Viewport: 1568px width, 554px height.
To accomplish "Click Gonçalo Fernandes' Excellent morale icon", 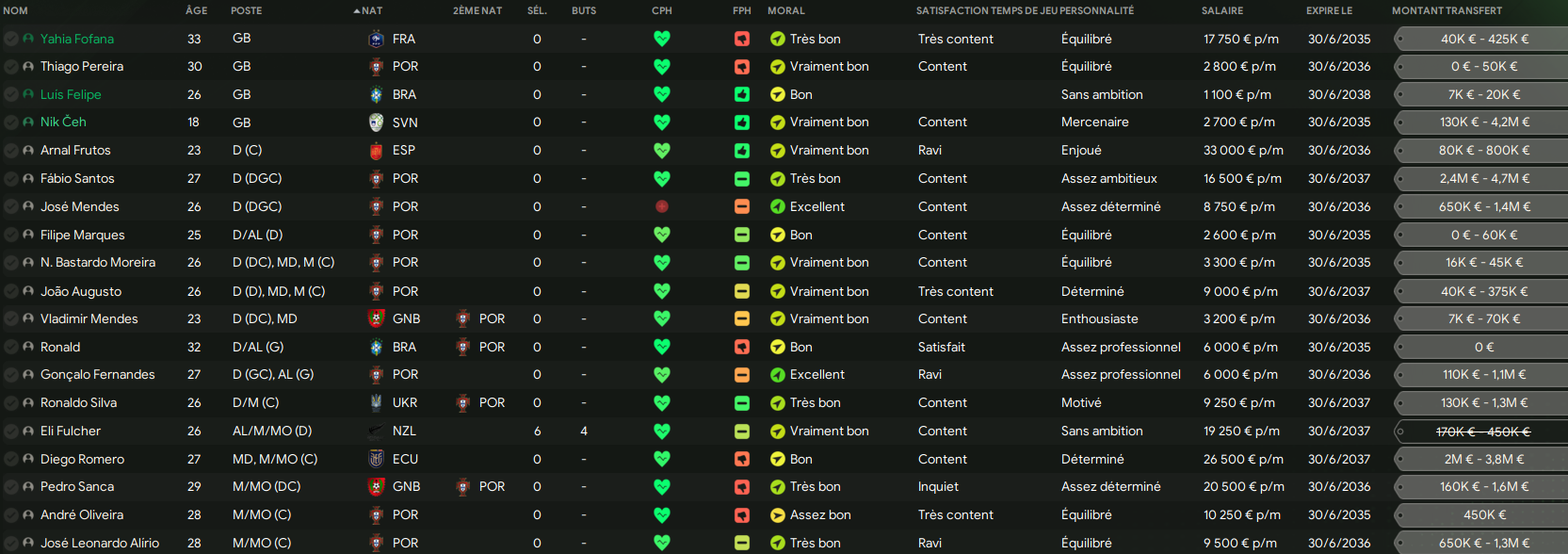I will [778, 375].
